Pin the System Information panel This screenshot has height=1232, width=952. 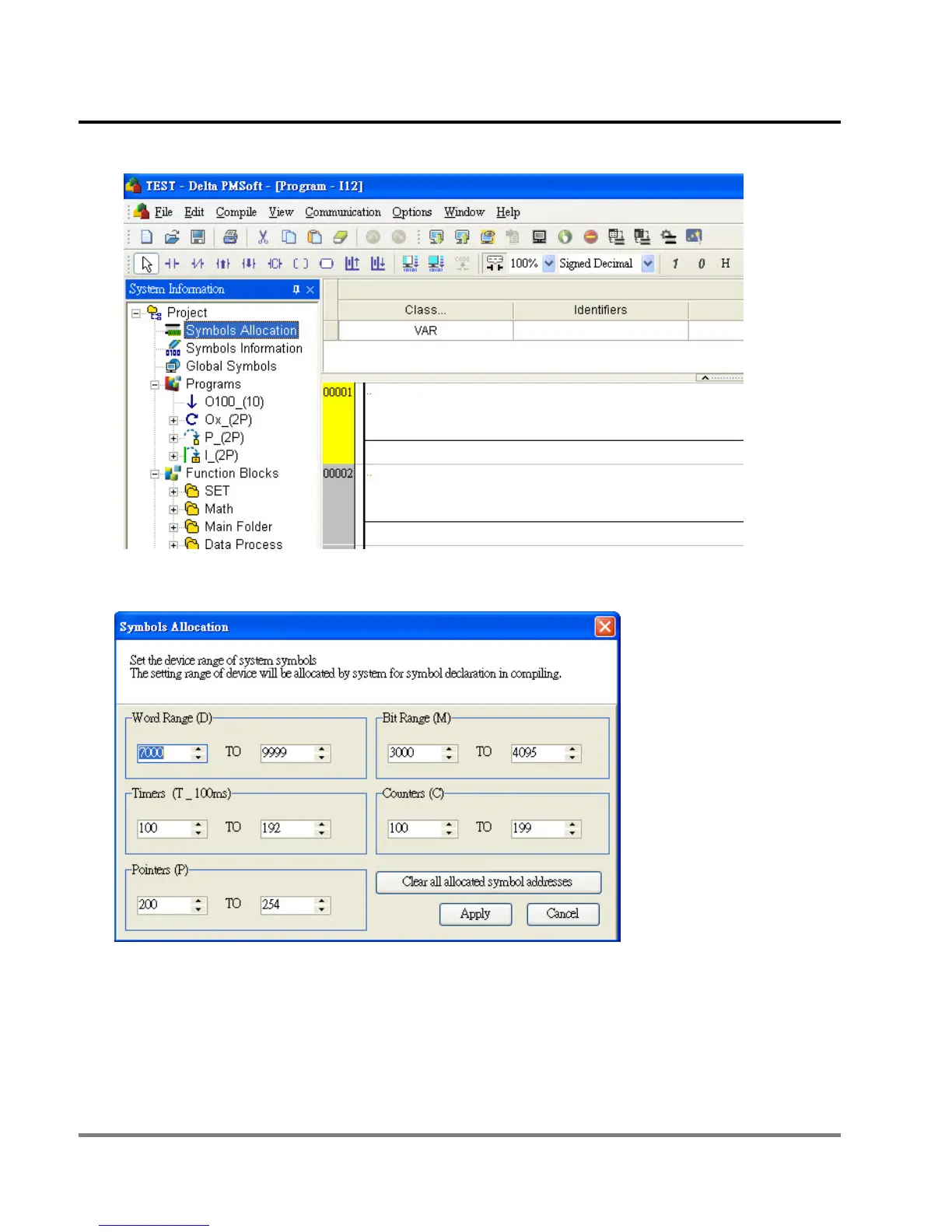pos(296,289)
